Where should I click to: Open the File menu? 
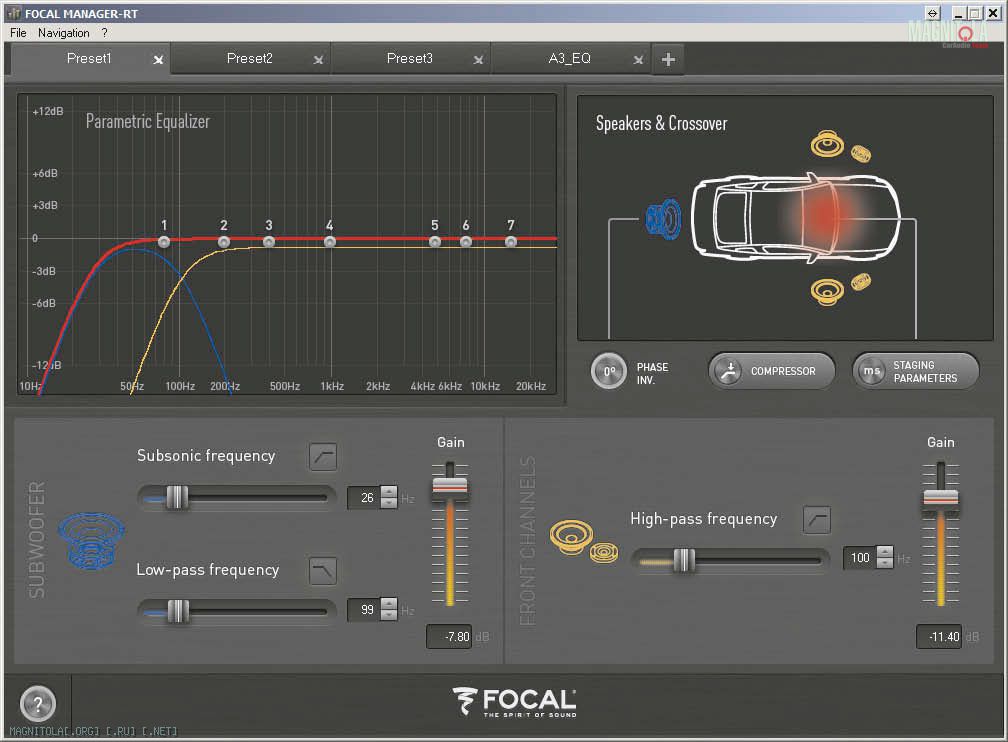[18, 33]
